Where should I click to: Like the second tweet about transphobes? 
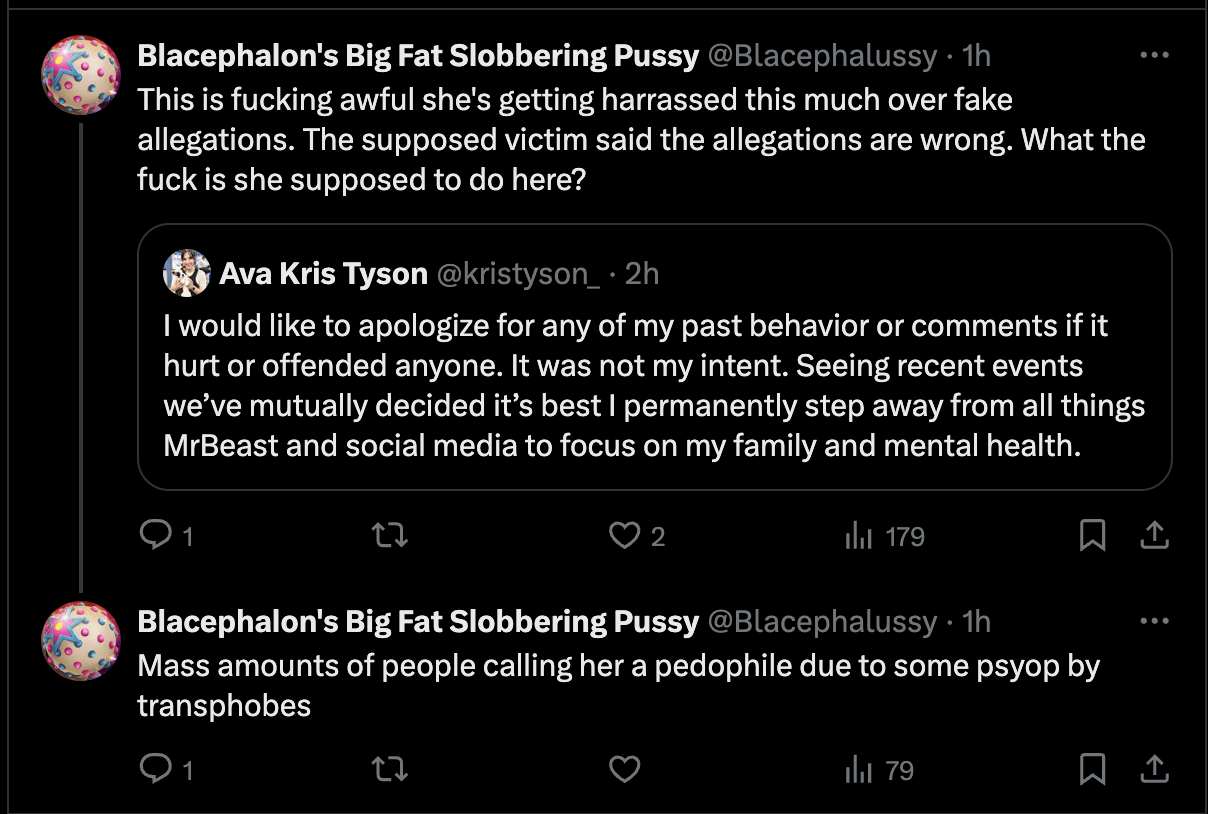point(625,770)
